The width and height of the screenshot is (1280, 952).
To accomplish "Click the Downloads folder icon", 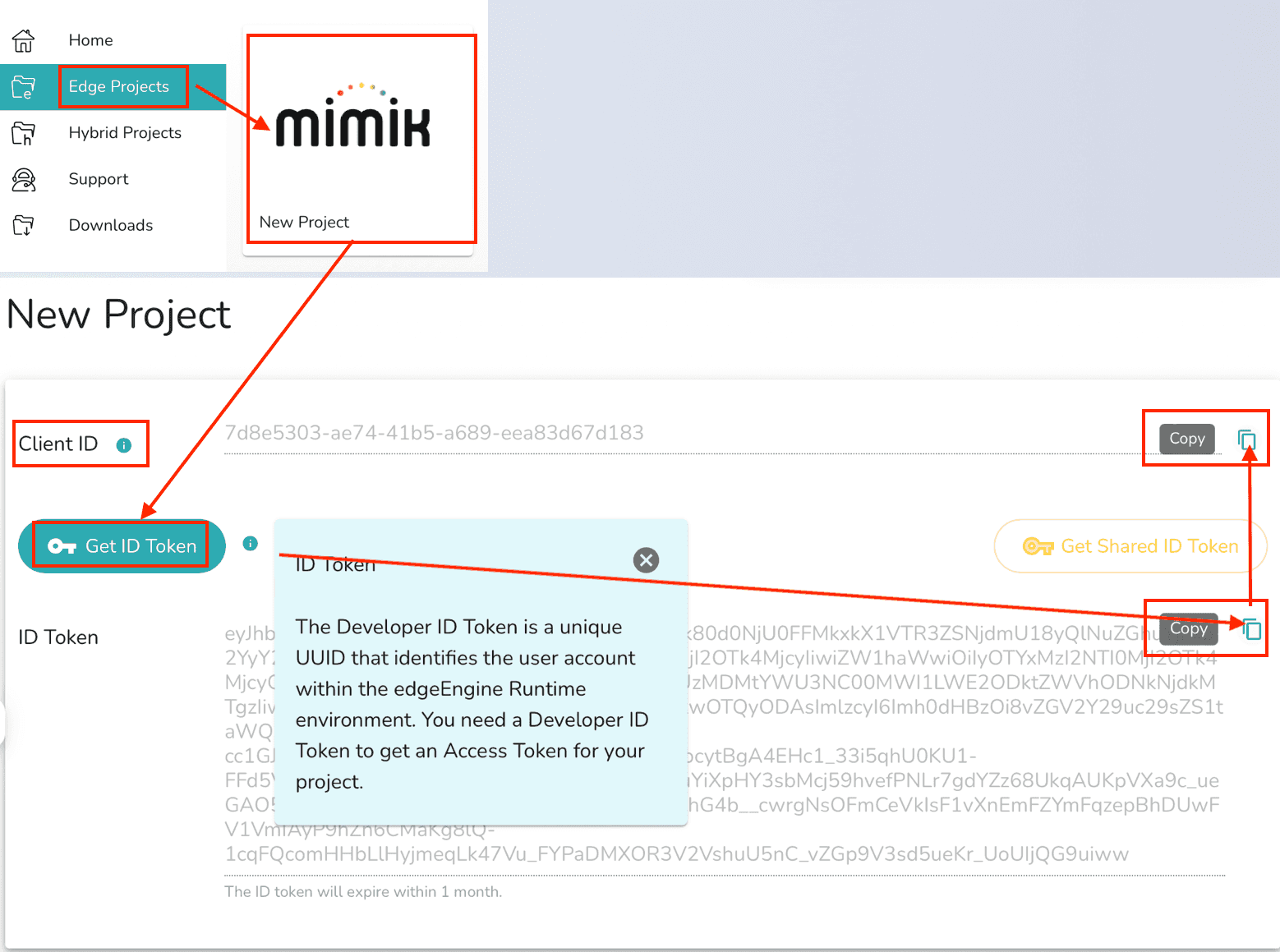I will click(x=24, y=225).
